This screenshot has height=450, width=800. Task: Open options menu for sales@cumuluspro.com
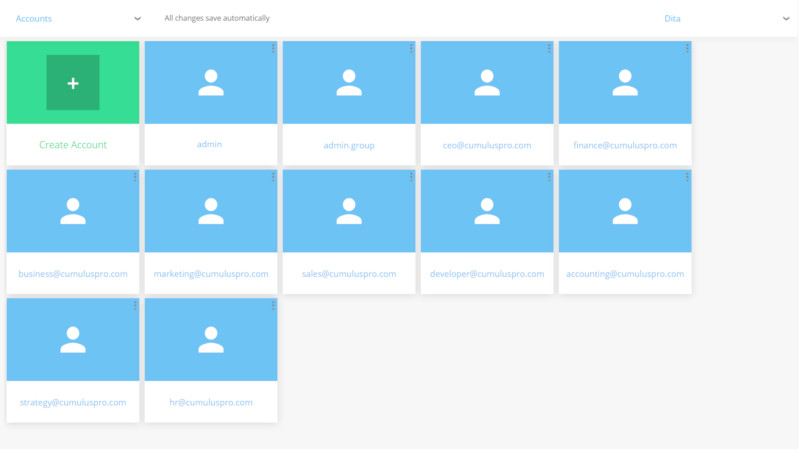(411, 177)
